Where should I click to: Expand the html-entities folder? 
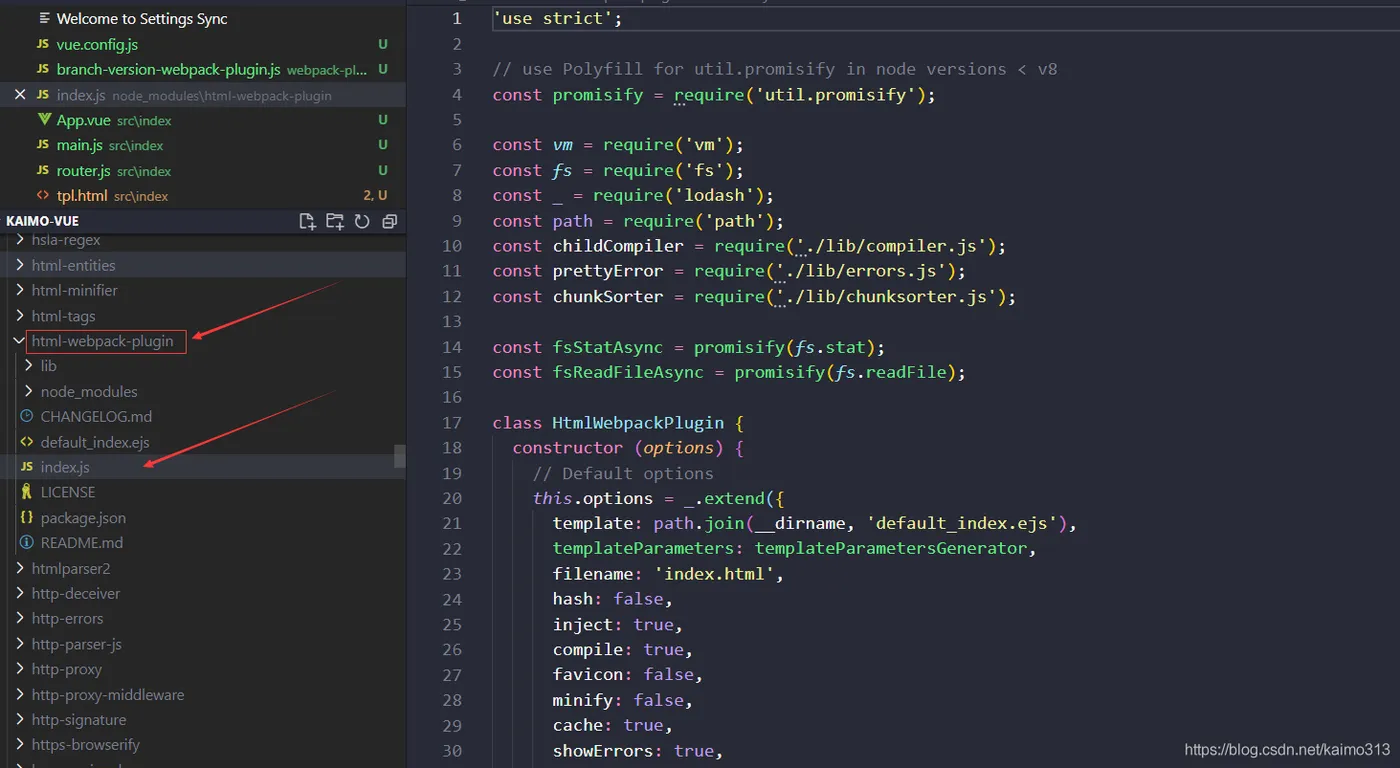pyautogui.click(x=19, y=265)
